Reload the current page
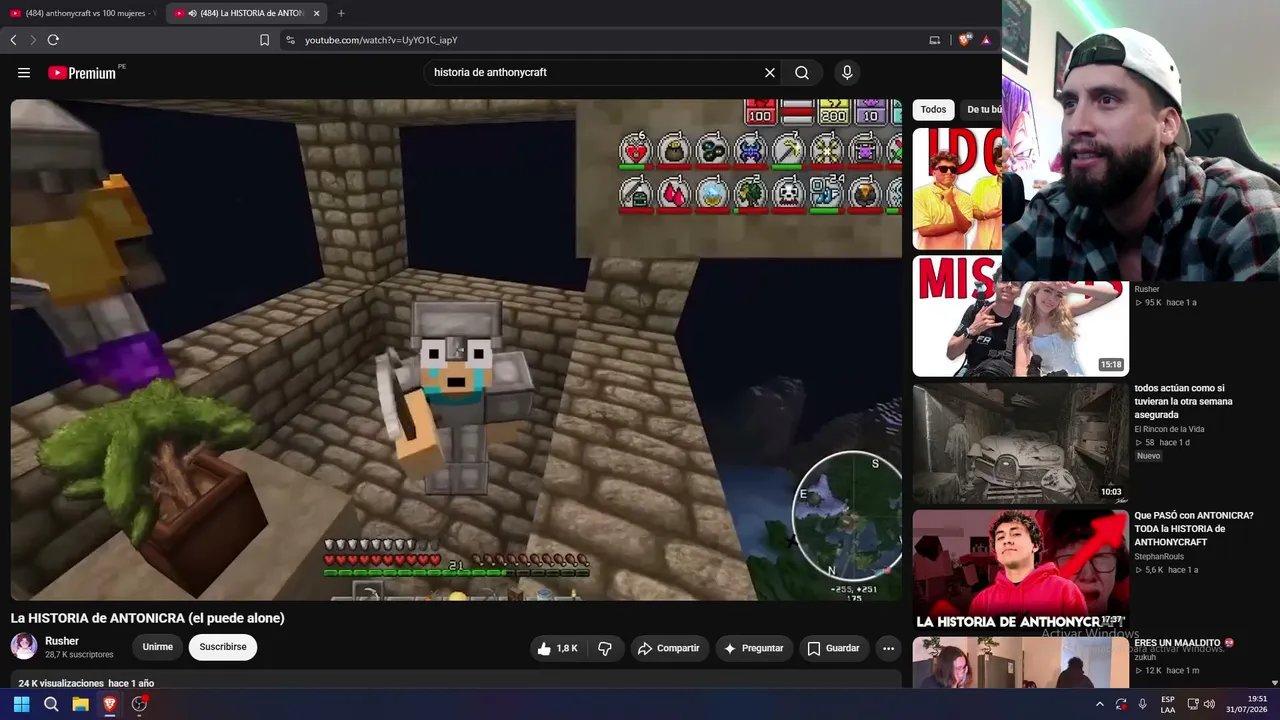This screenshot has height=720, width=1280. click(x=53, y=40)
